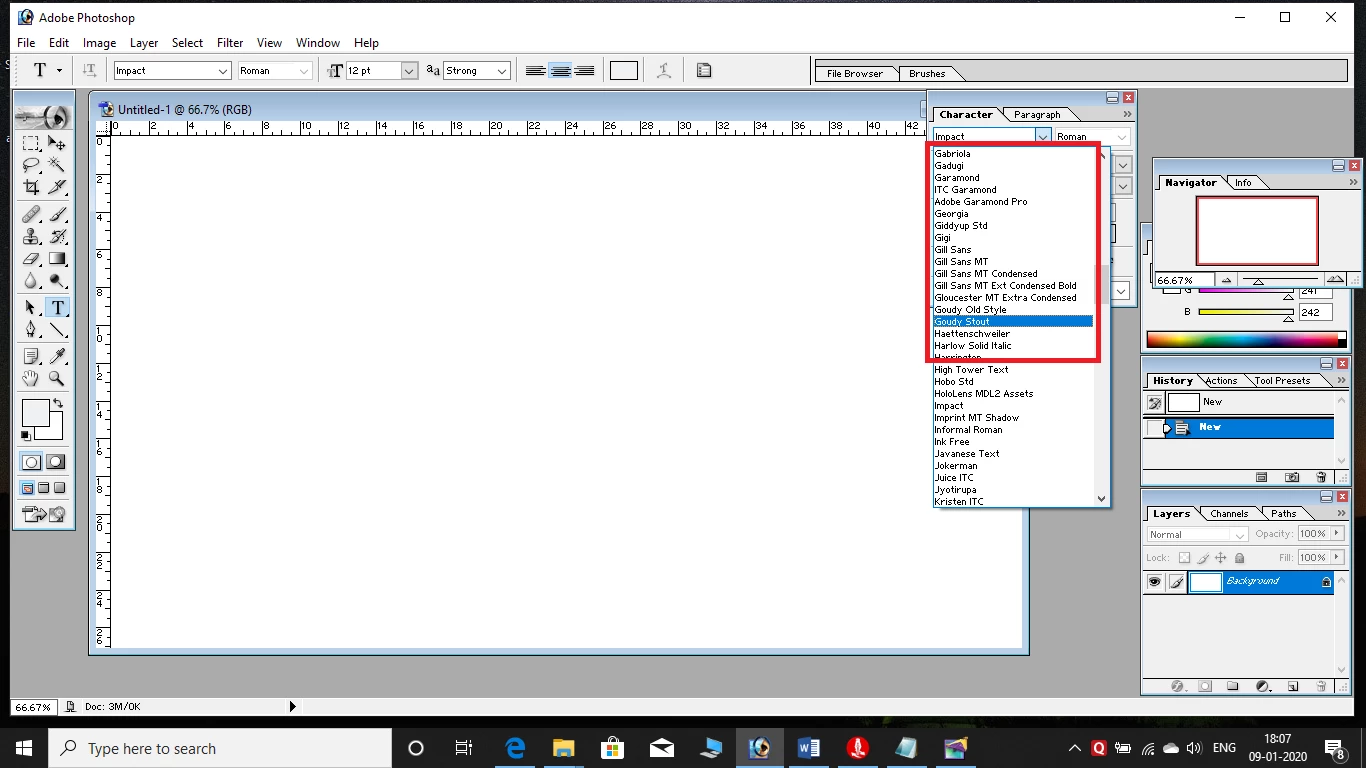This screenshot has width=1366, height=768.
Task: Select the Hand tool
Action: (31, 378)
